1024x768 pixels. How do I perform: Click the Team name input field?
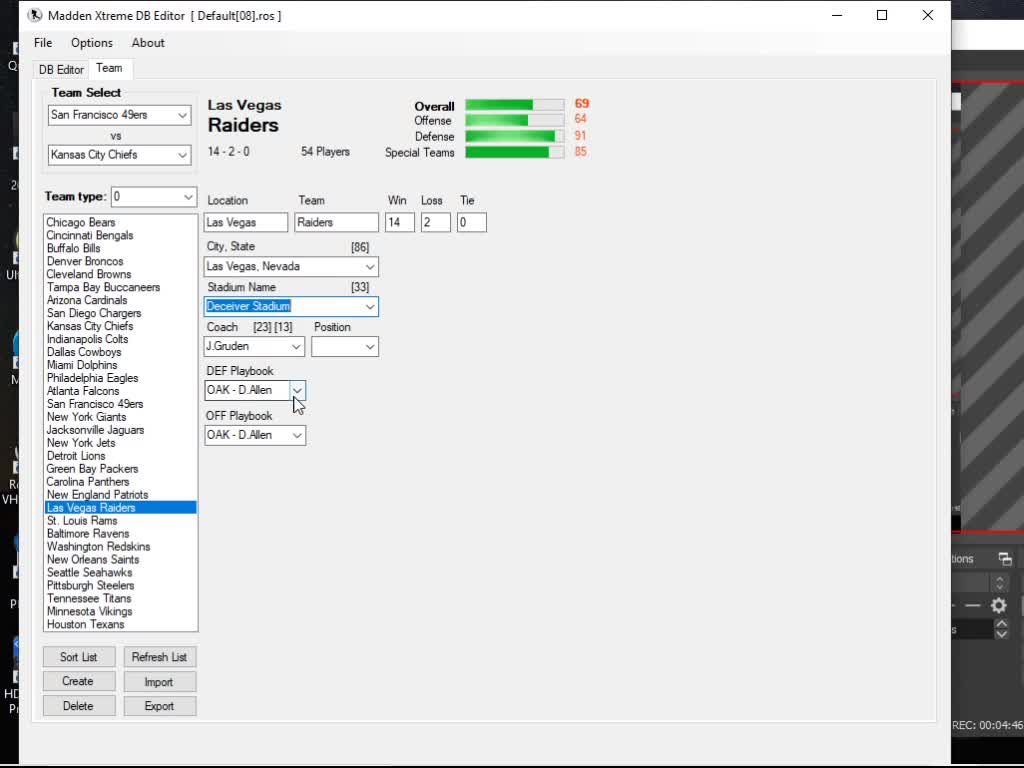point(336,223)
